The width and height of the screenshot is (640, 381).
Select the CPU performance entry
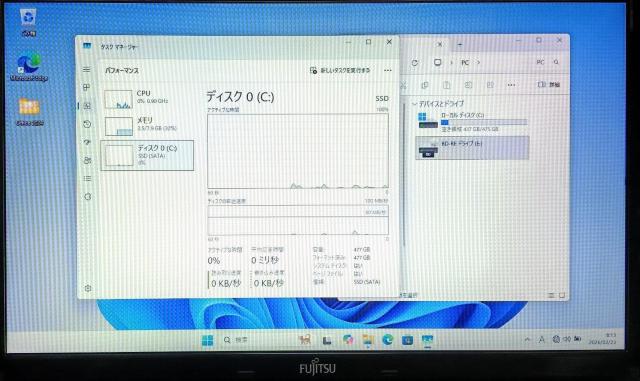[147, 99]
